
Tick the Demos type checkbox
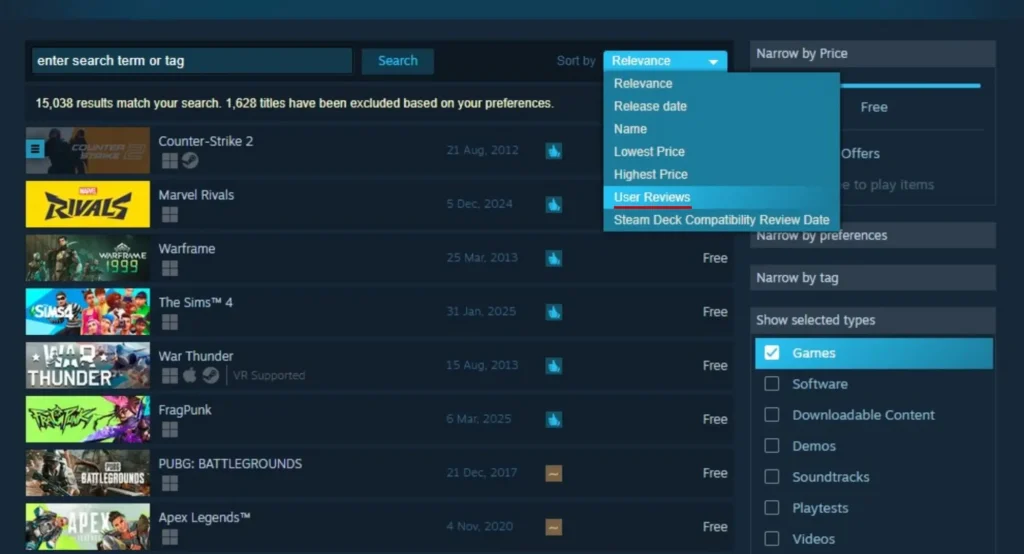coord(772,446)
